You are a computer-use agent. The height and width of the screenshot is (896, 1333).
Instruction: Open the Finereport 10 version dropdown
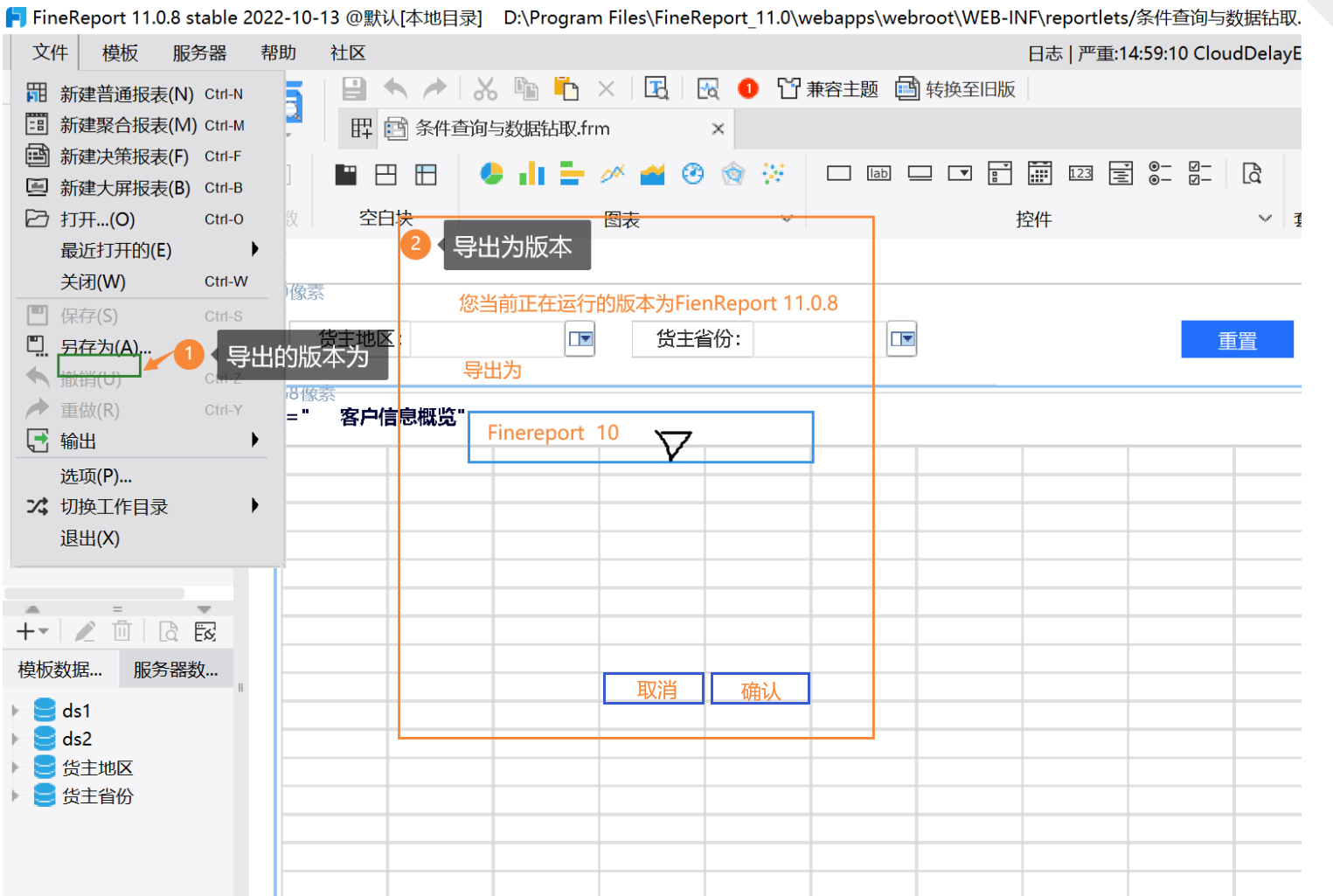[673, 444]
